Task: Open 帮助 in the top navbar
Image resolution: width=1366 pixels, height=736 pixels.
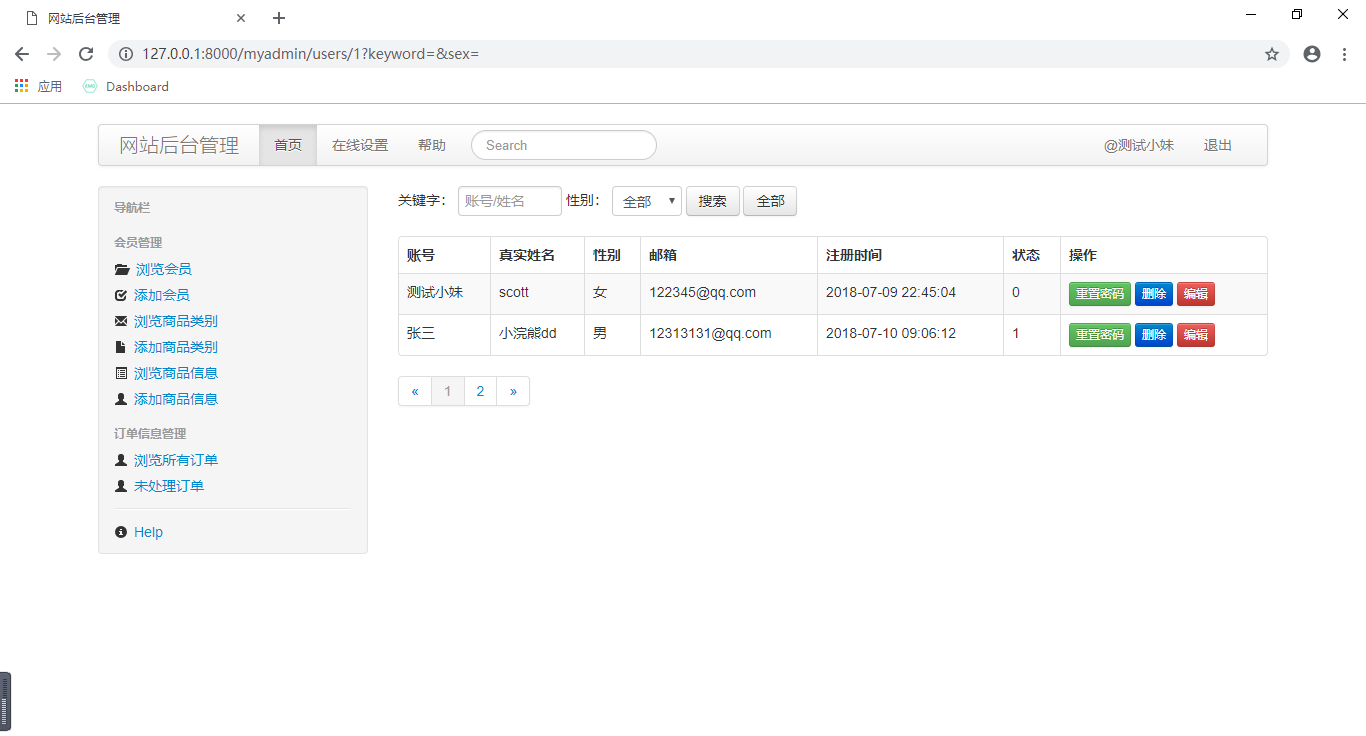Action: [x=432, y=145]
